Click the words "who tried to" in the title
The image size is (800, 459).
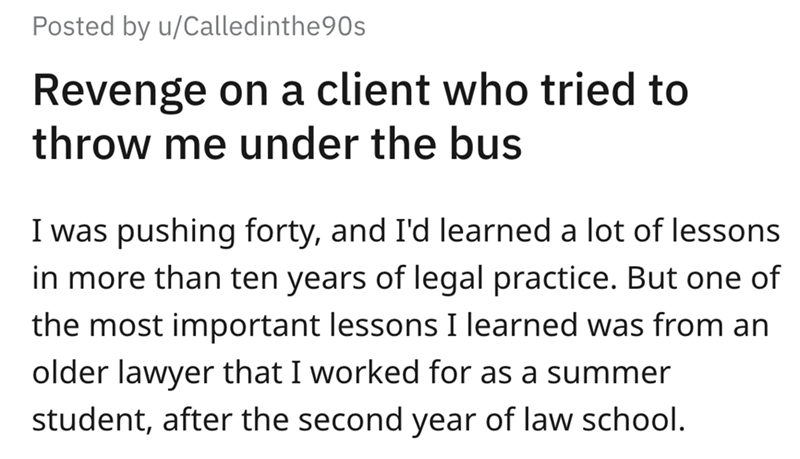[x=565, y=90]
